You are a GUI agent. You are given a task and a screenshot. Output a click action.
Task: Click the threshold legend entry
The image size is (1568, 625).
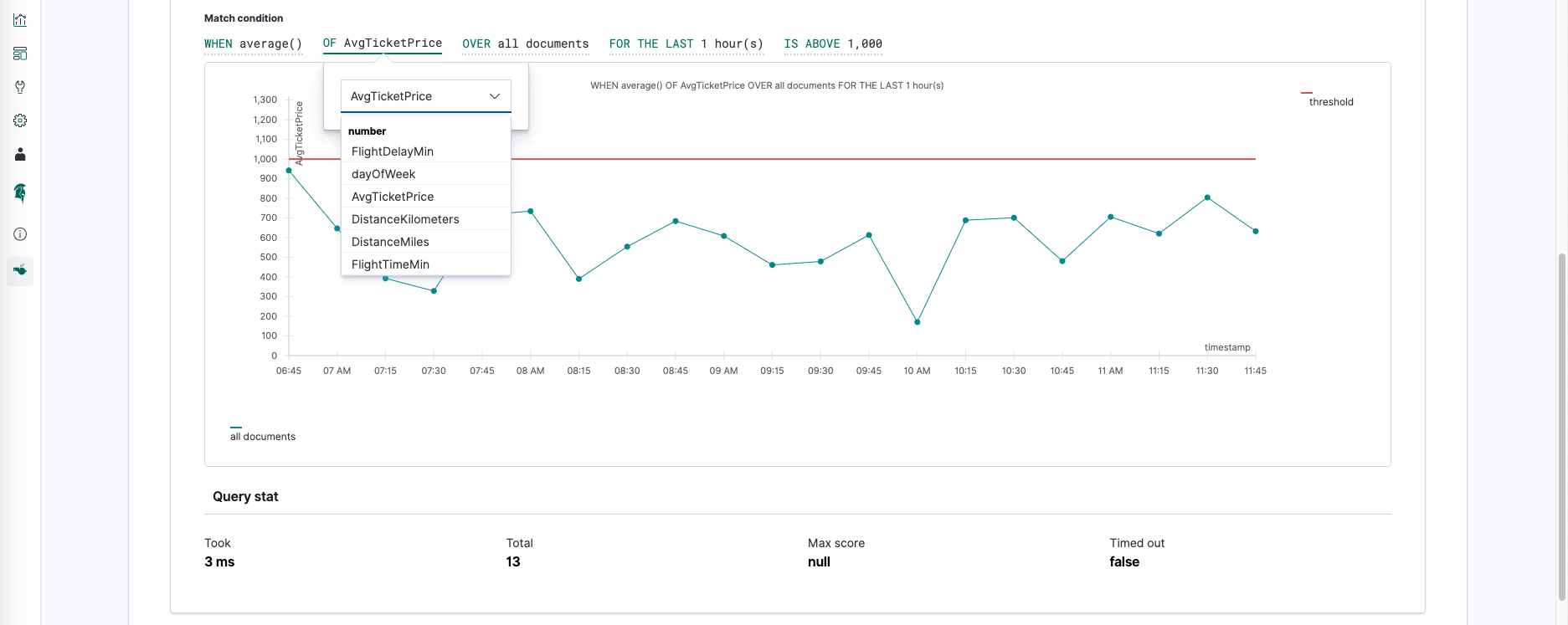click(1331, 102)
